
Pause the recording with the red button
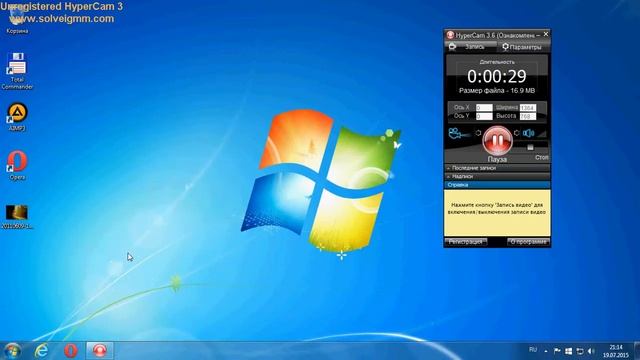[497, 141]
